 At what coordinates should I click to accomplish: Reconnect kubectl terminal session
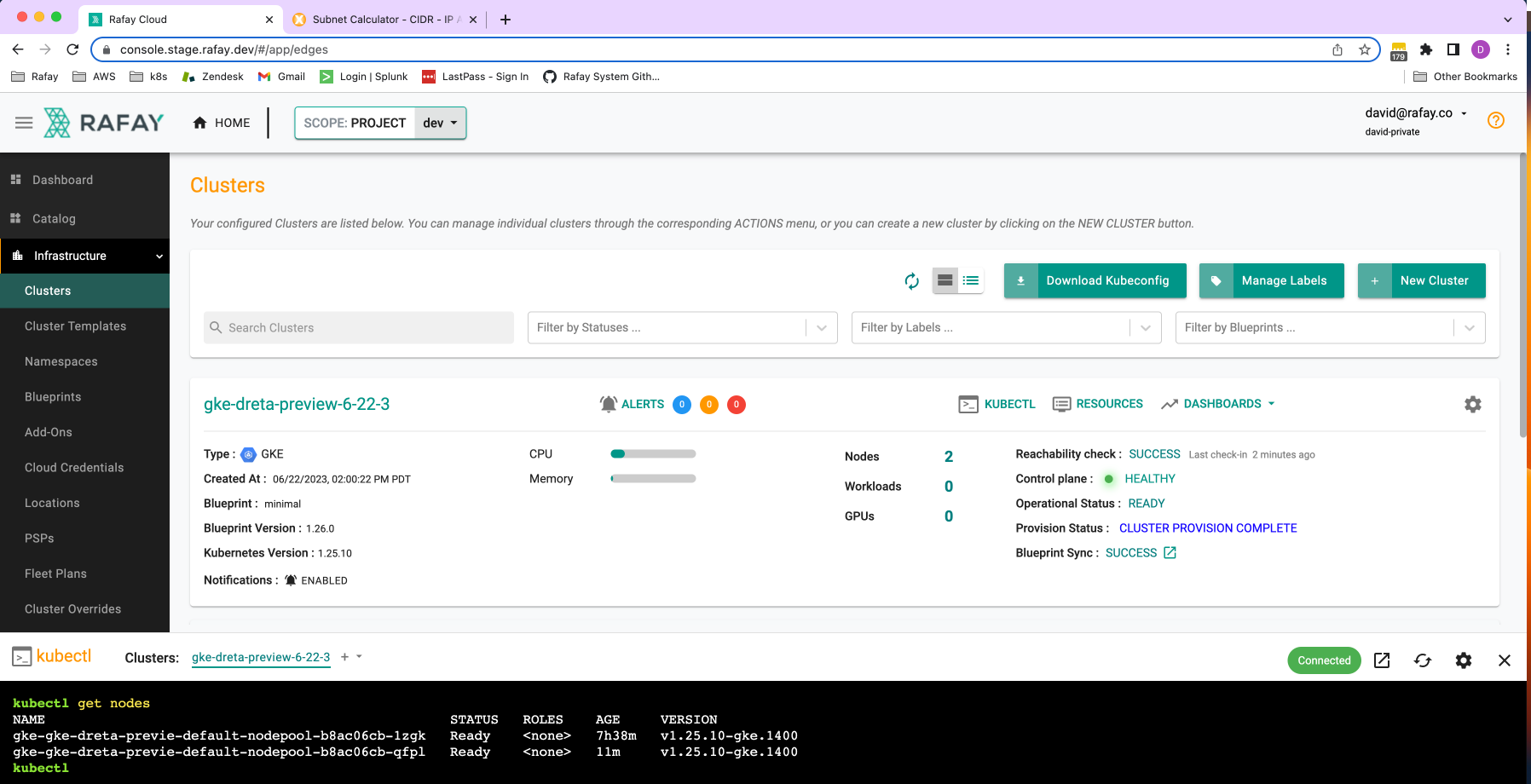click(x=1423, y=660)
